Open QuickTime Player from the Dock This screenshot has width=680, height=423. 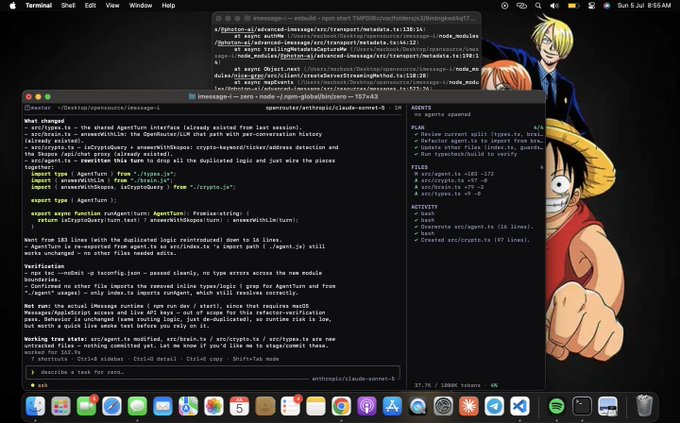(418, 406)
